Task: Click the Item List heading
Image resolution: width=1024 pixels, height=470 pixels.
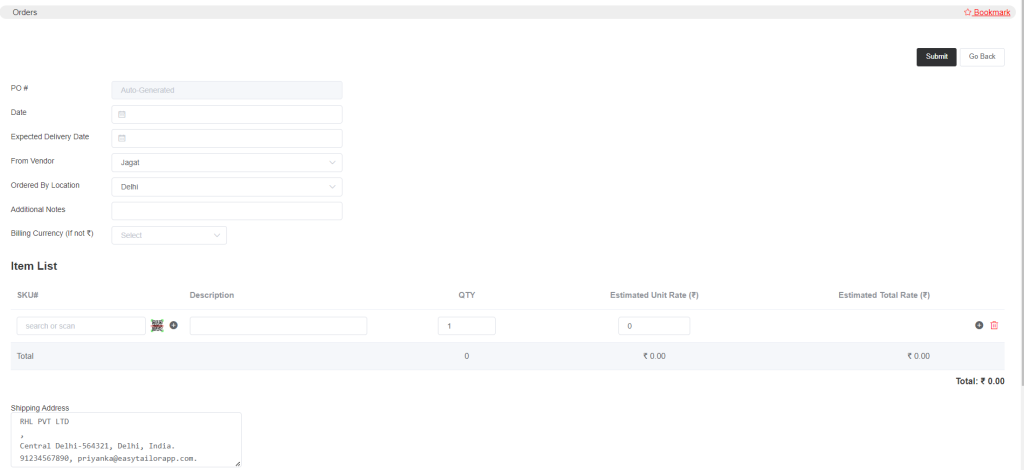Action: tap(34, 266)
